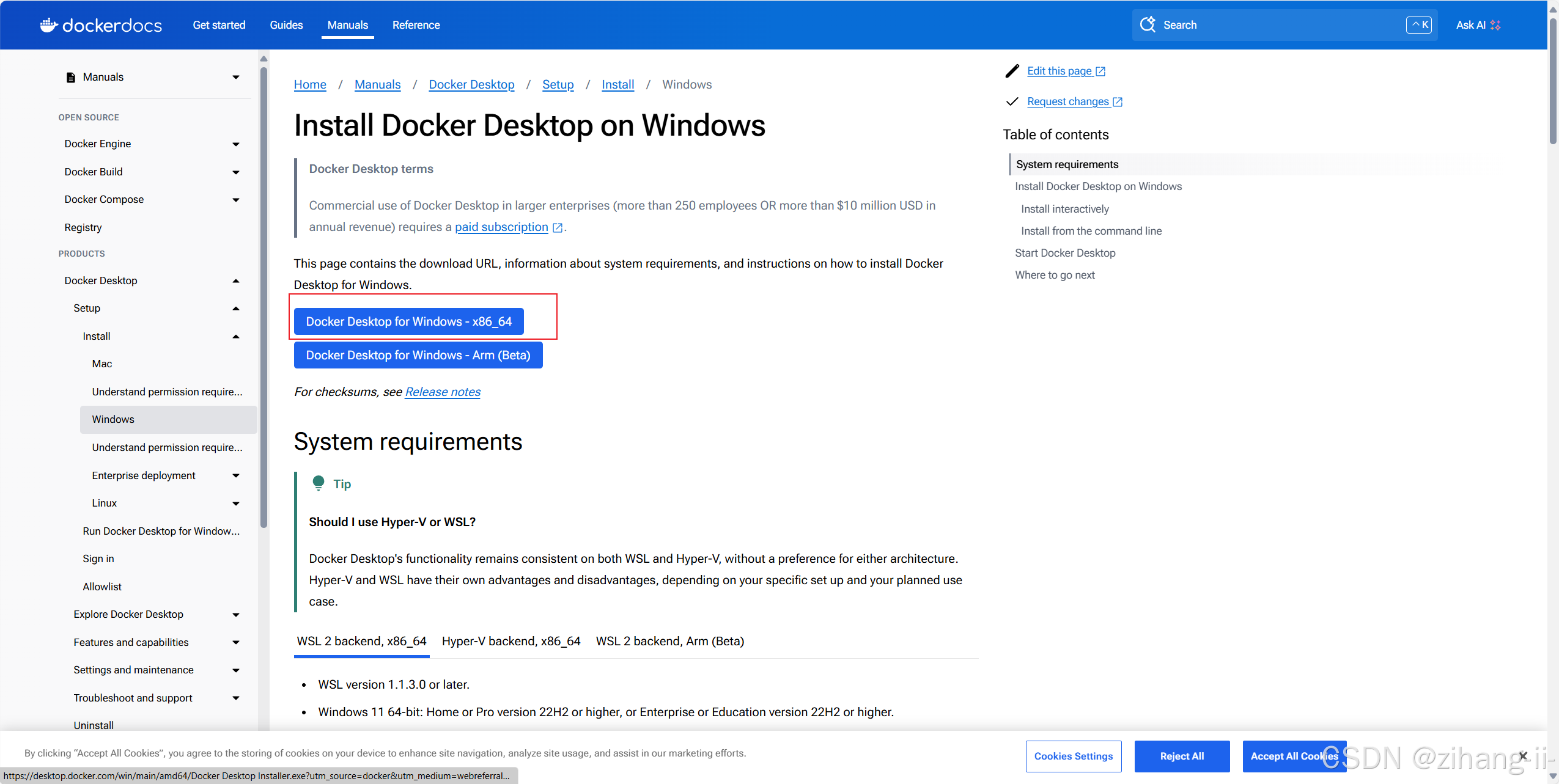Viewport: 1559px width, 784px height.
Task: Collapse the Docker Desktop sidebar section
Action: coord(236,280)
